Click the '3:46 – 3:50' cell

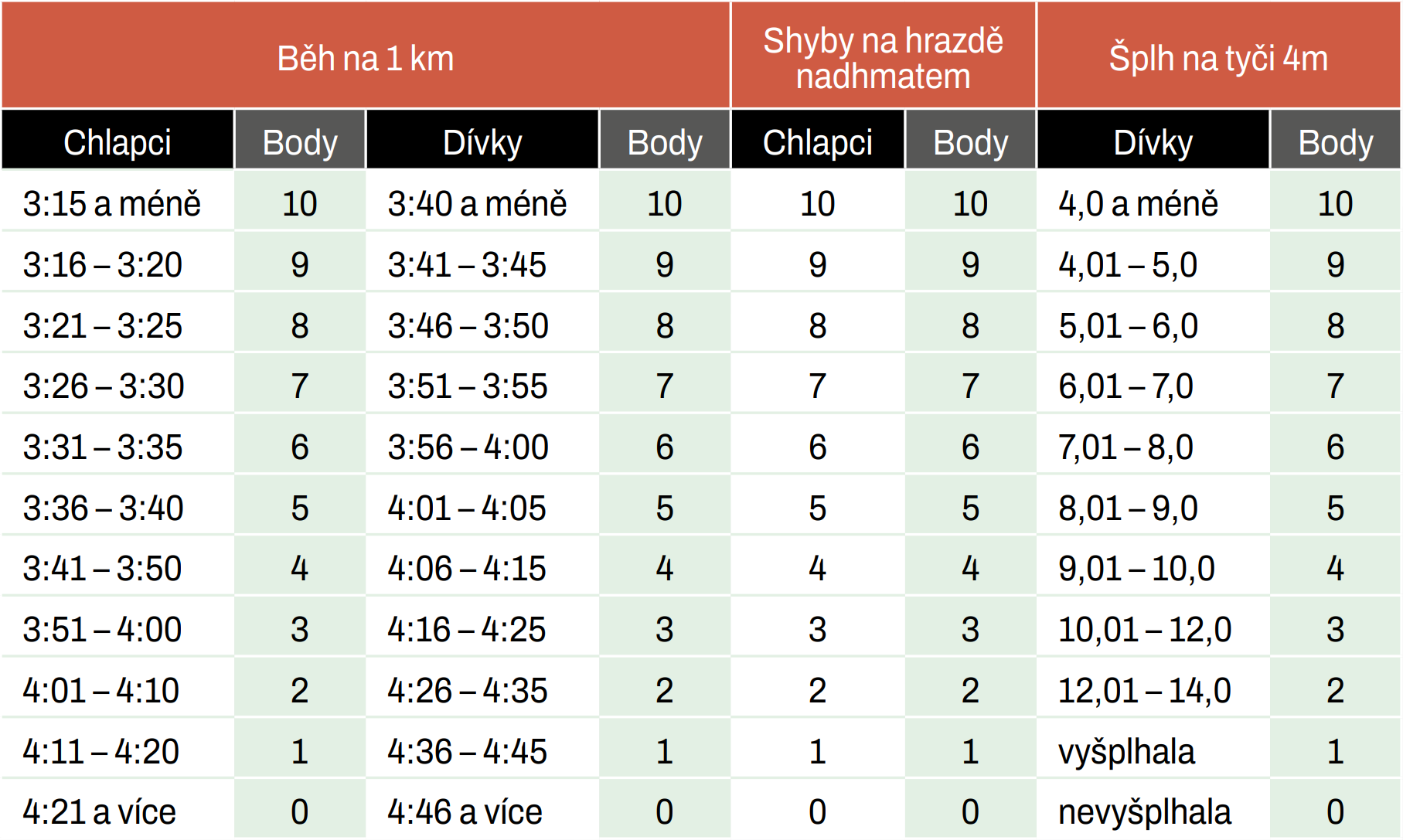tap(482, 322)
